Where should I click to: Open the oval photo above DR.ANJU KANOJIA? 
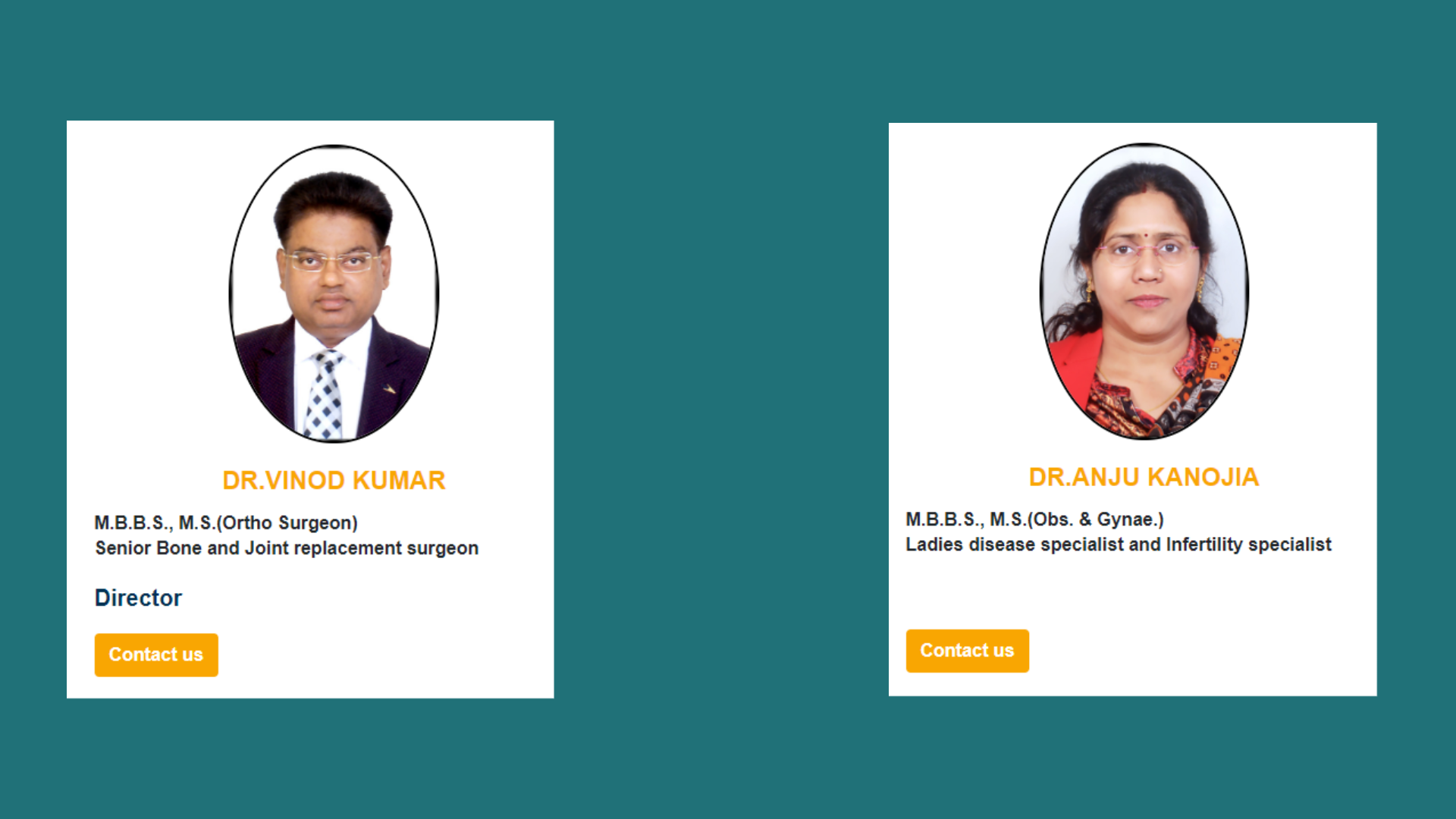[x=1144, y=291]
